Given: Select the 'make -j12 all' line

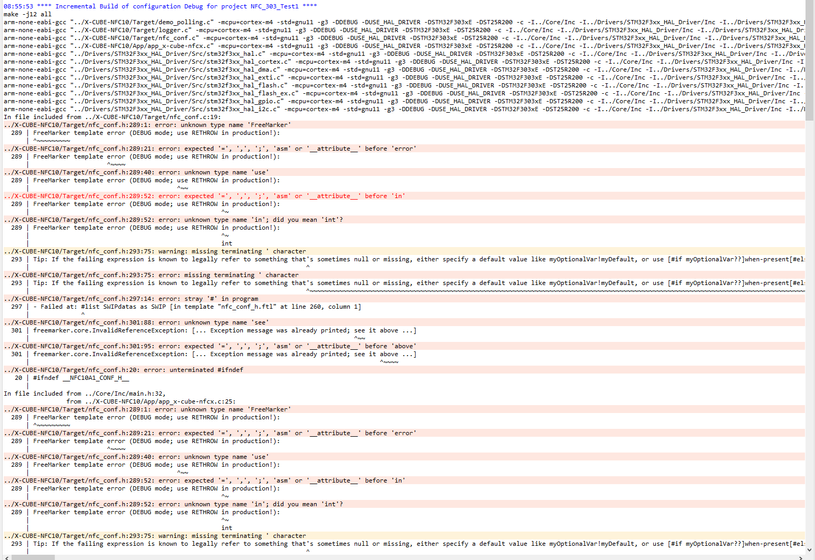Looking at the screenshot, I should [x=28, y=14].
